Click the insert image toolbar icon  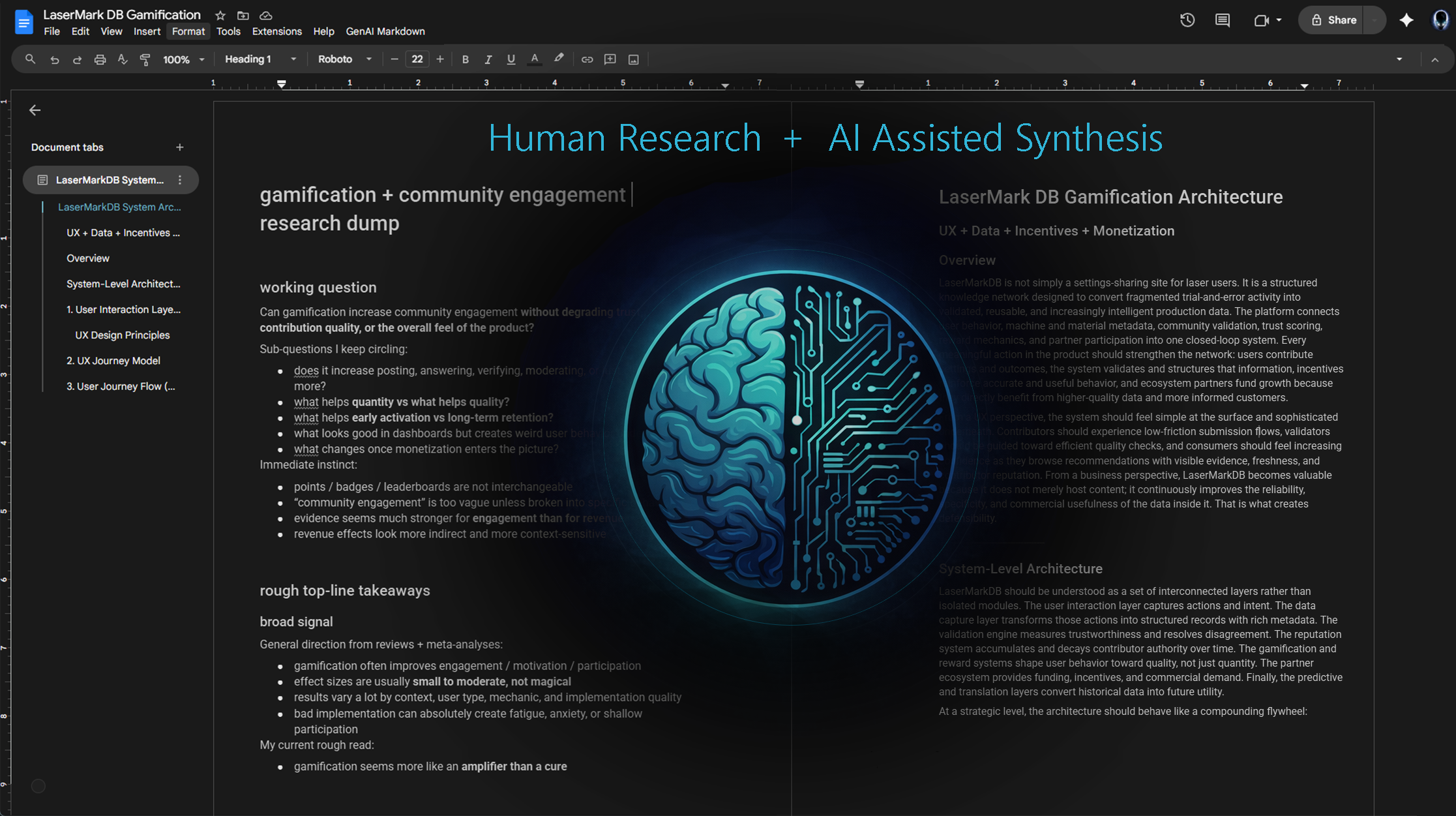click(x=633, y=59)
